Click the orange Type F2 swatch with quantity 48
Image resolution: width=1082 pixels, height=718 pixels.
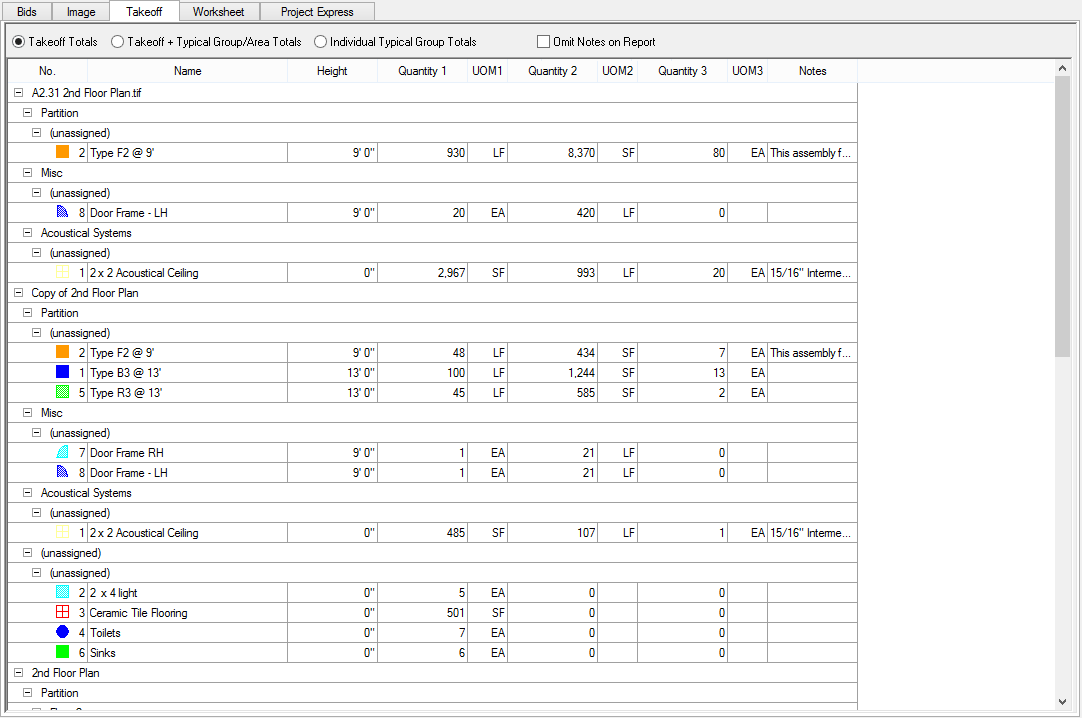coord(63,352)
